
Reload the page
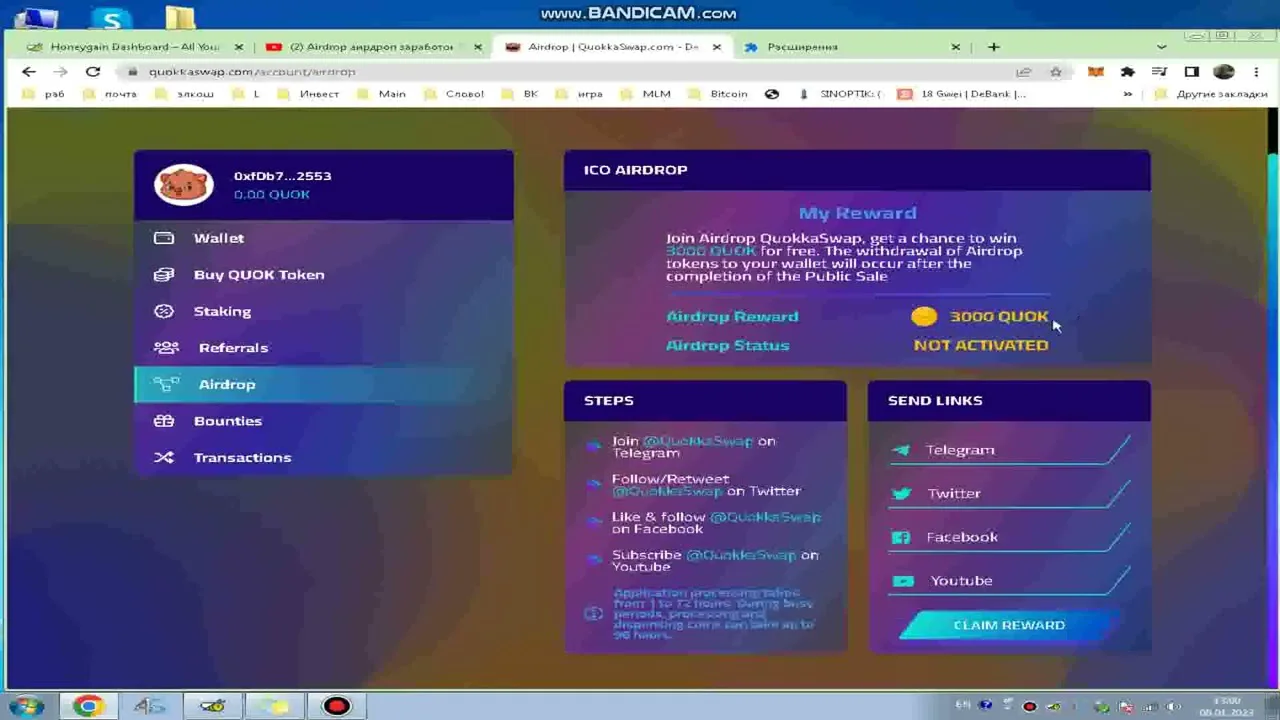coord(93,72)
